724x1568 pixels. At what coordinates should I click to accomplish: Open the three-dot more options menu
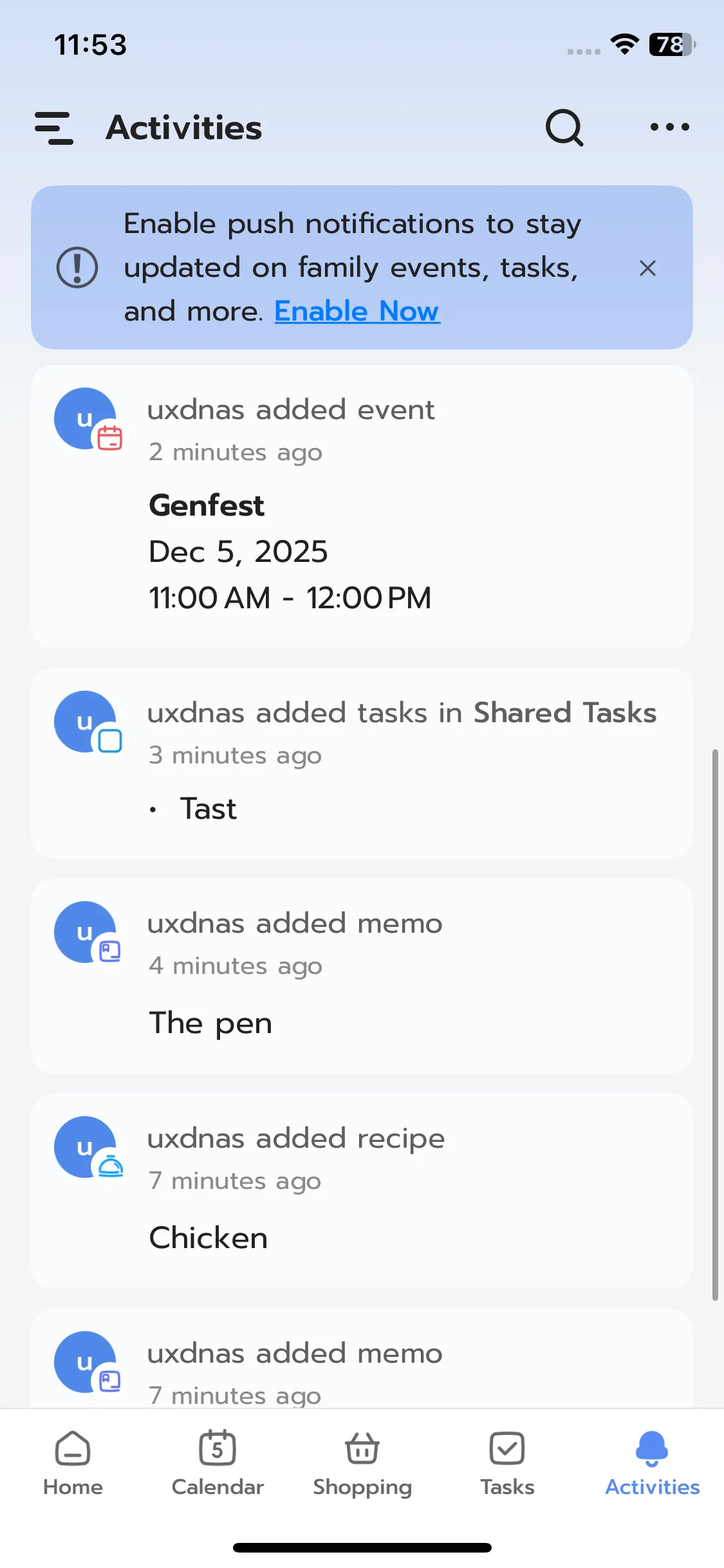point(669,127)
